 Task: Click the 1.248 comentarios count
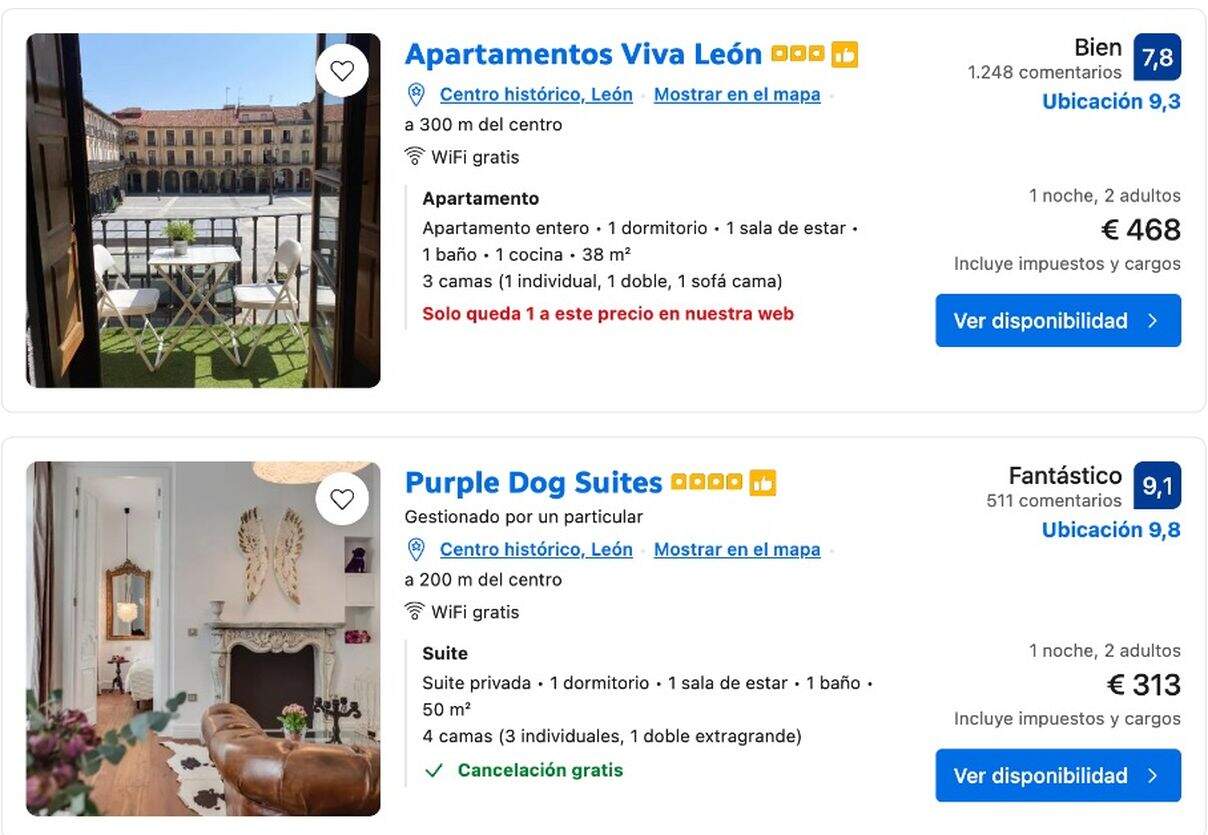click(1044, 72)
